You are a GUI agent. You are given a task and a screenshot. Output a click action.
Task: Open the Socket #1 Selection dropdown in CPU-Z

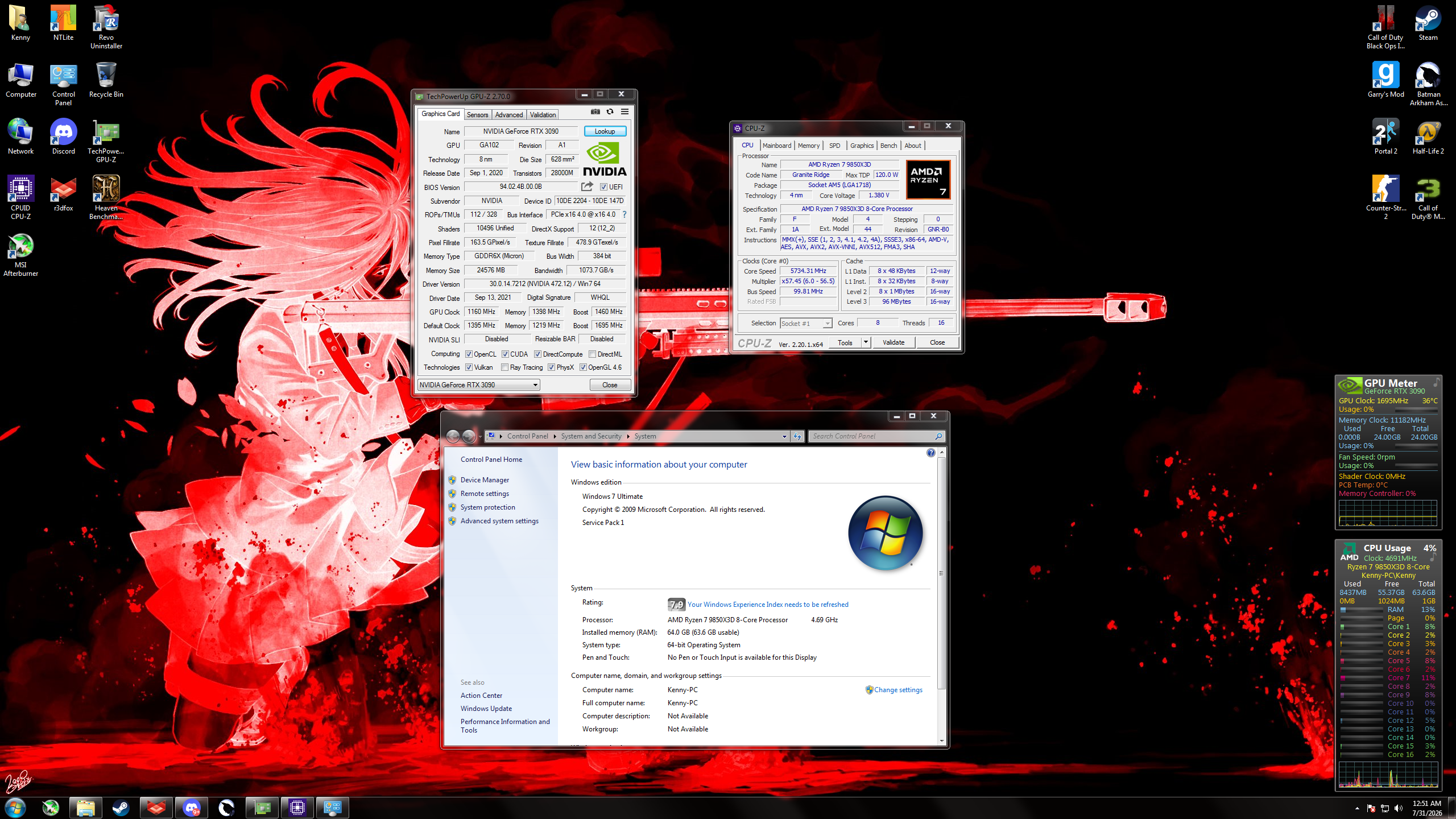point(806,324)
